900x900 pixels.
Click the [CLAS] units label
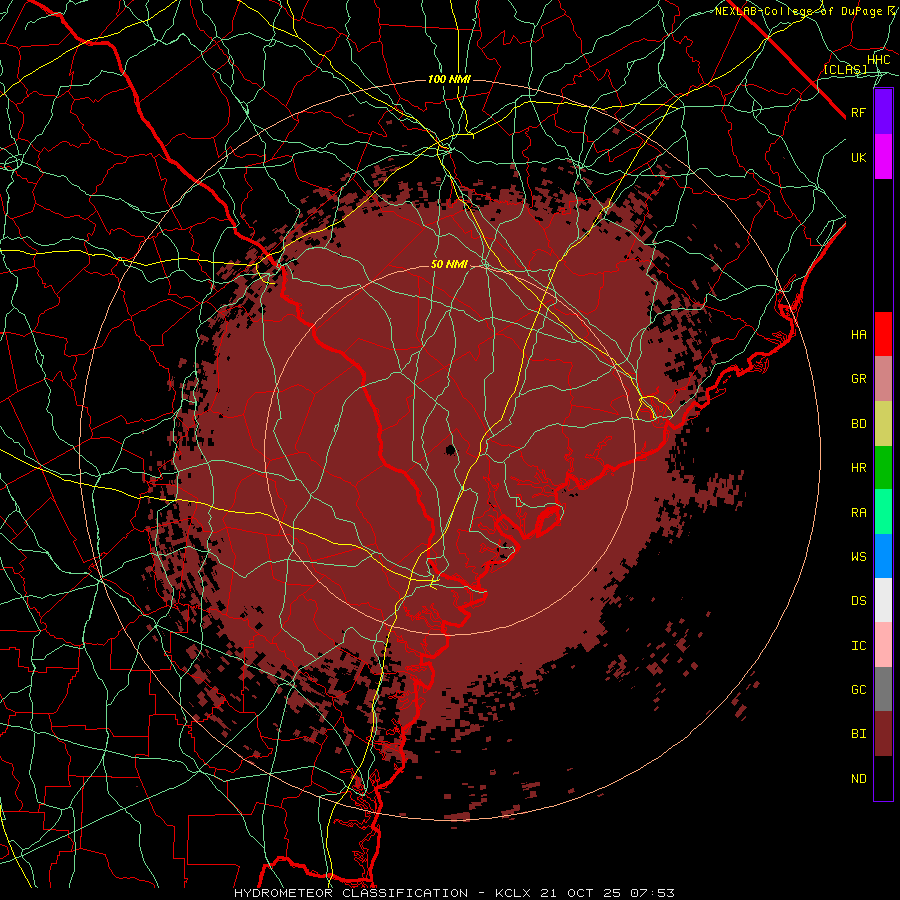pos(845,70)
